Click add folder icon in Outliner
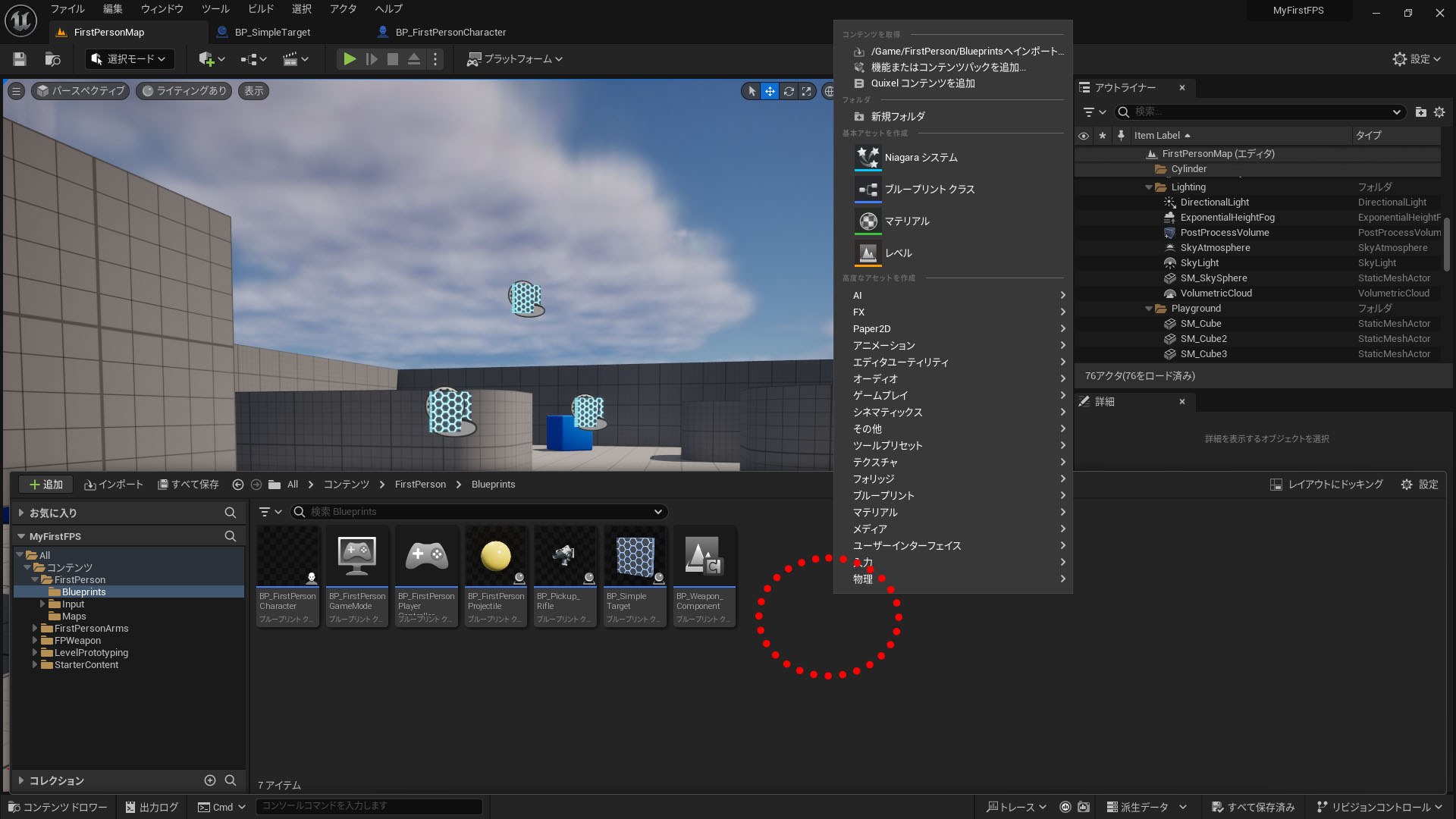The width and height of the screenshot is (1456, 819). click(1420, 112)
